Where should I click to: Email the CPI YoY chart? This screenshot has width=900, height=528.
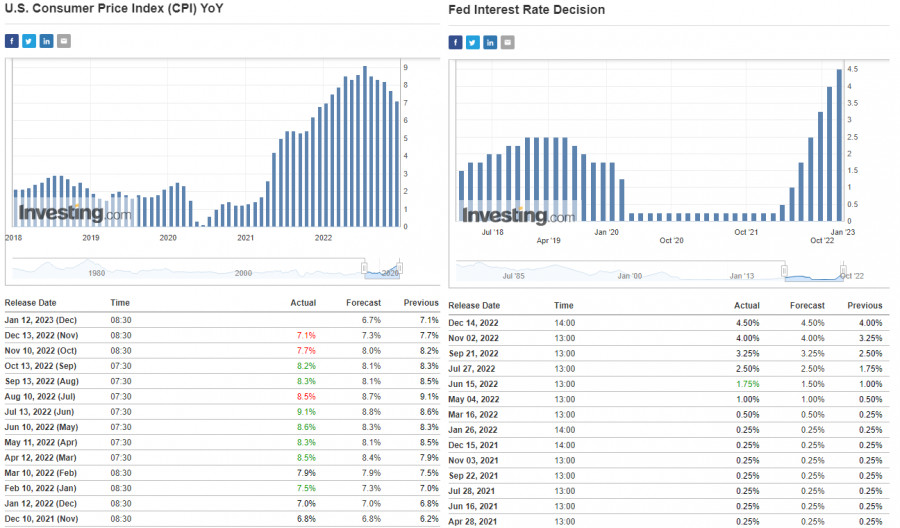tap(64, 41)
